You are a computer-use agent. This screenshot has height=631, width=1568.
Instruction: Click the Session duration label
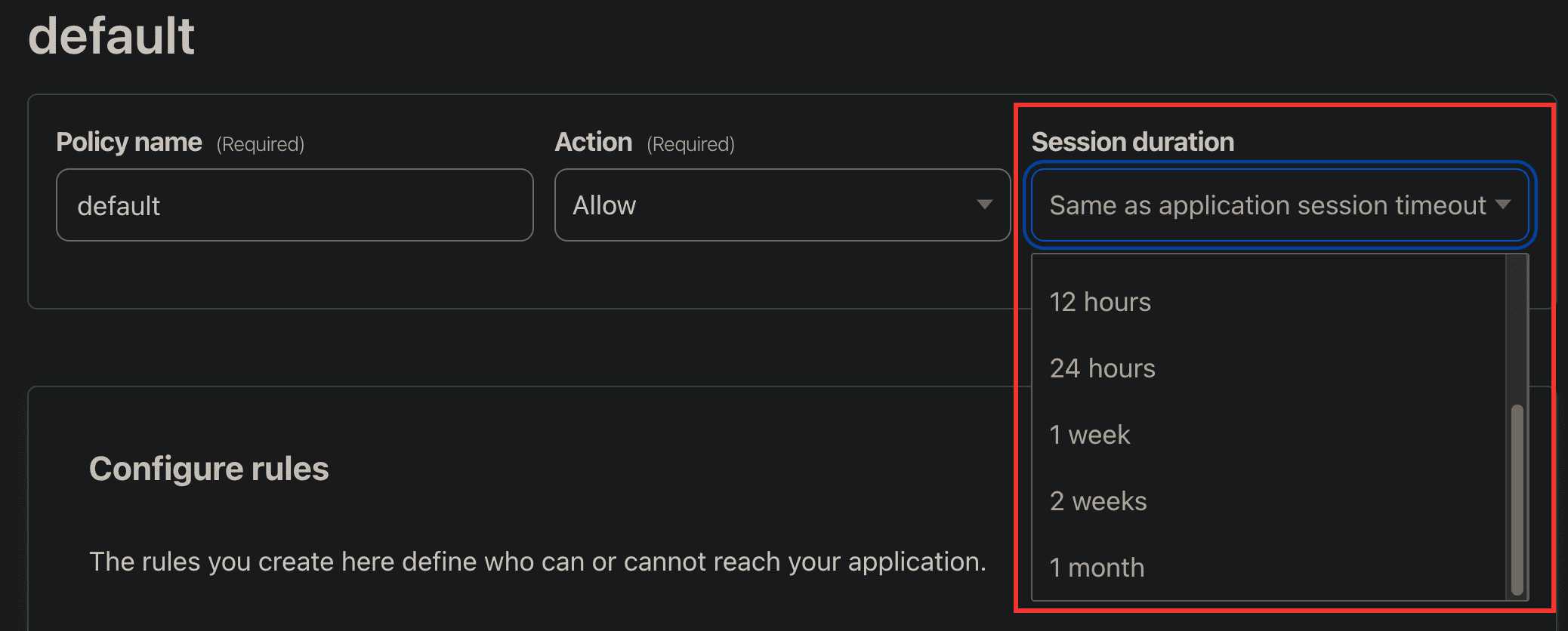coord(1133,142)
